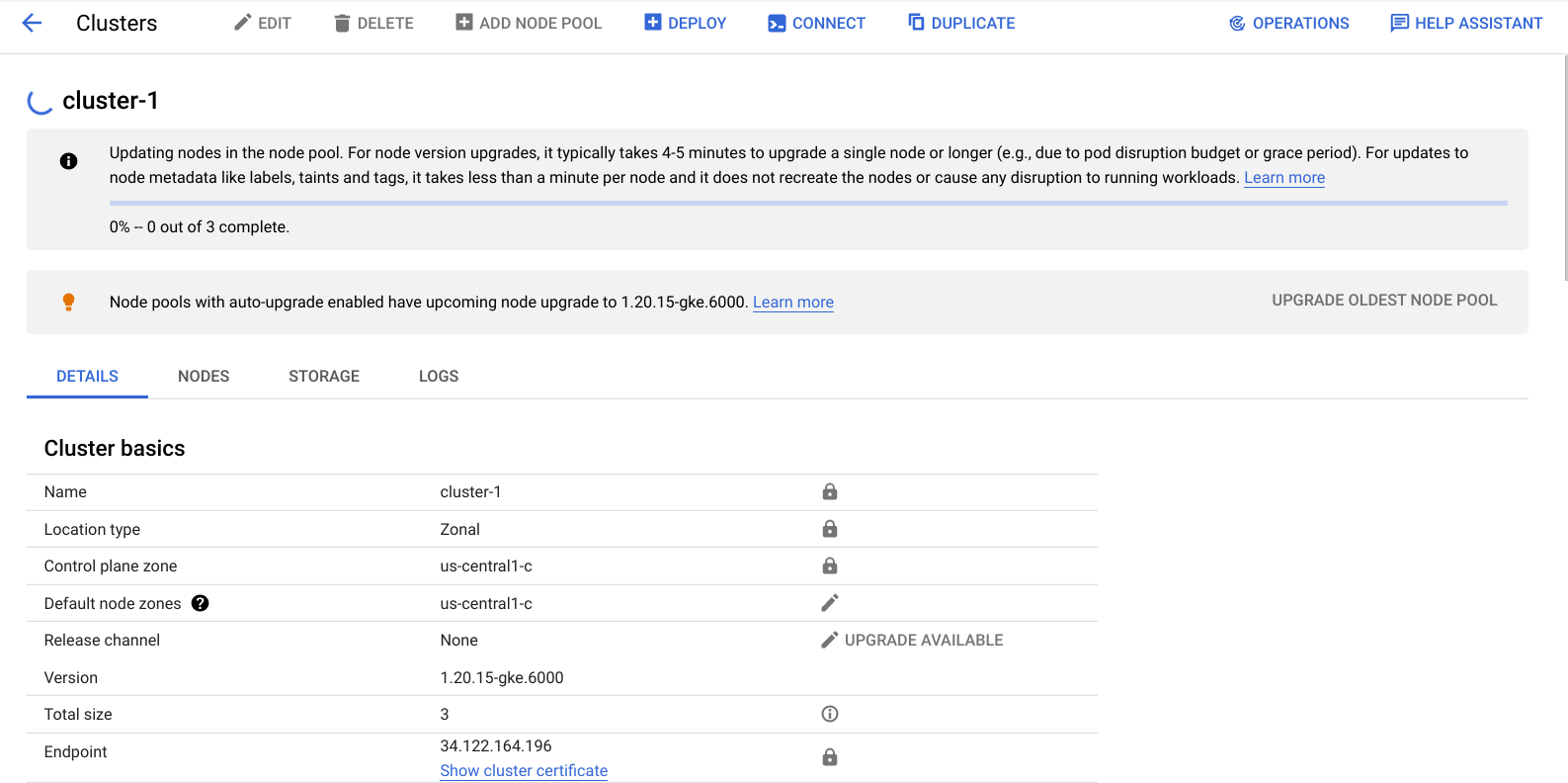The height and width of the screenshot is (783, 1568).
Task: Click lock icon in Control plane zone row
Action: tap(830, 565)
